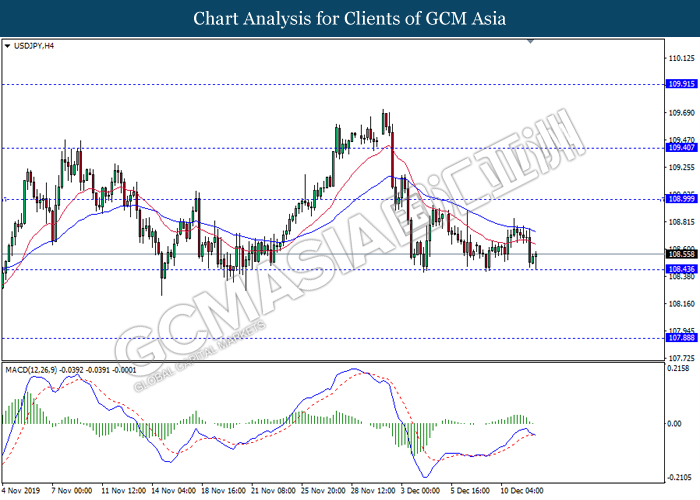Click the 21 Nov 08:00 time label

point(273,491)
